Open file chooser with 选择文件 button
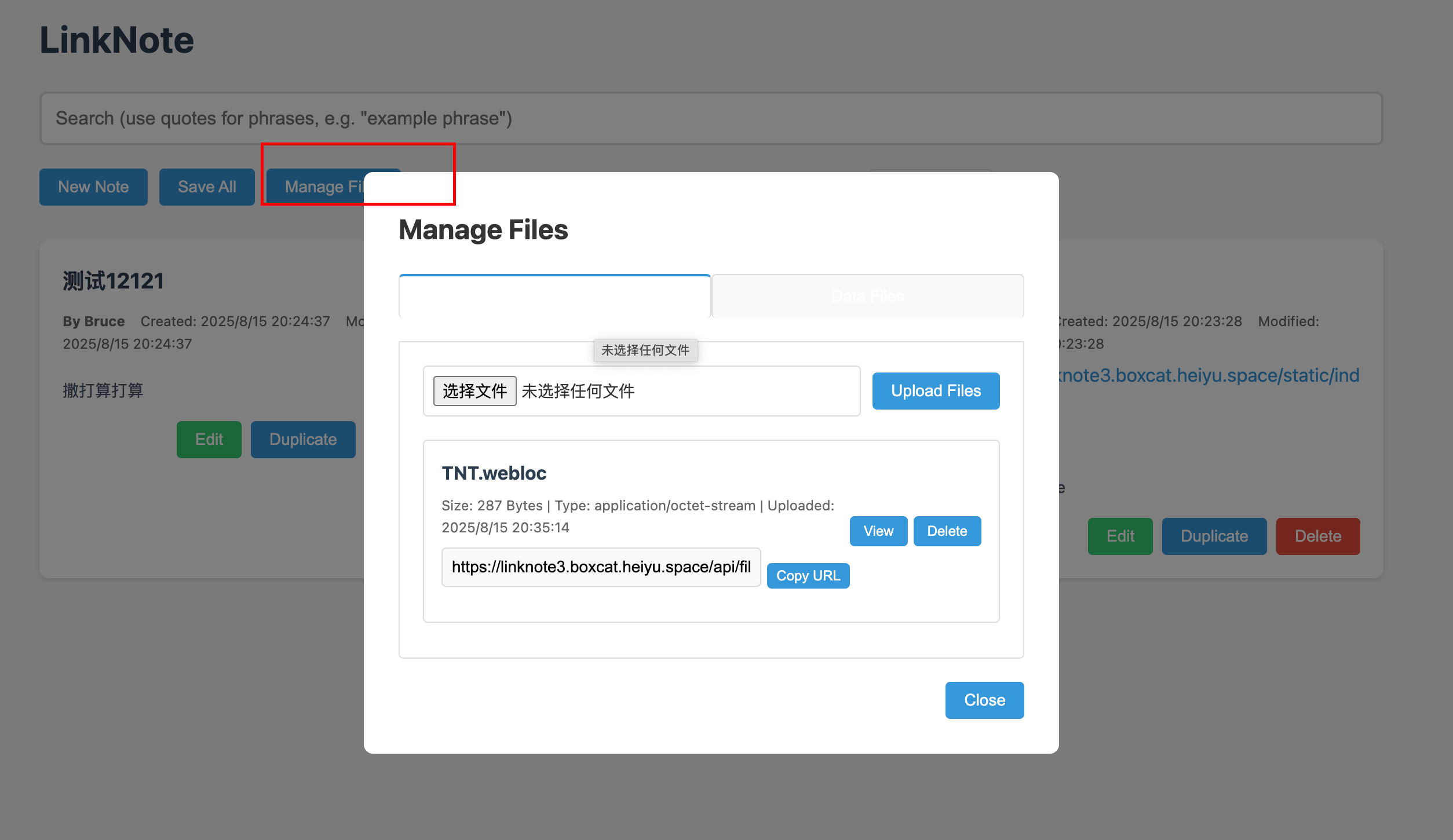Viewport: 1453px width, 840px height. click(x=474, y=391)
